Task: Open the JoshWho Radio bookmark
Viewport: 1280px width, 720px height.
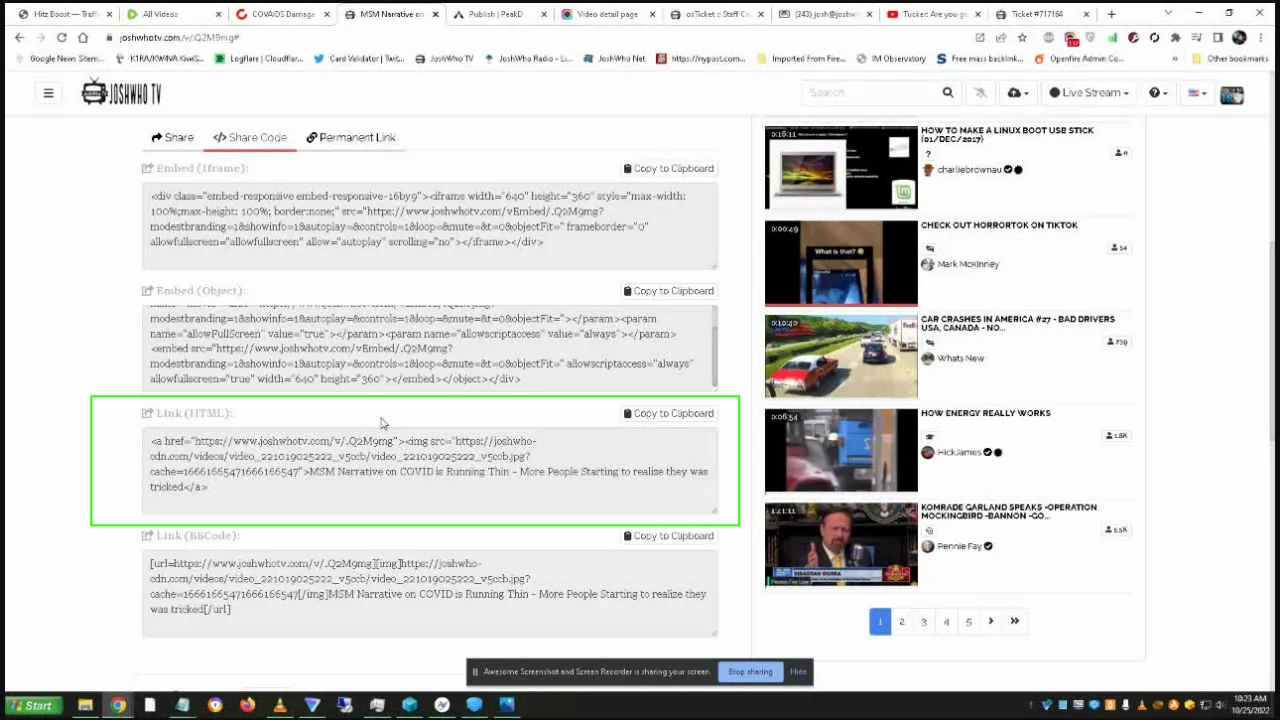Action: pos(527,58)
